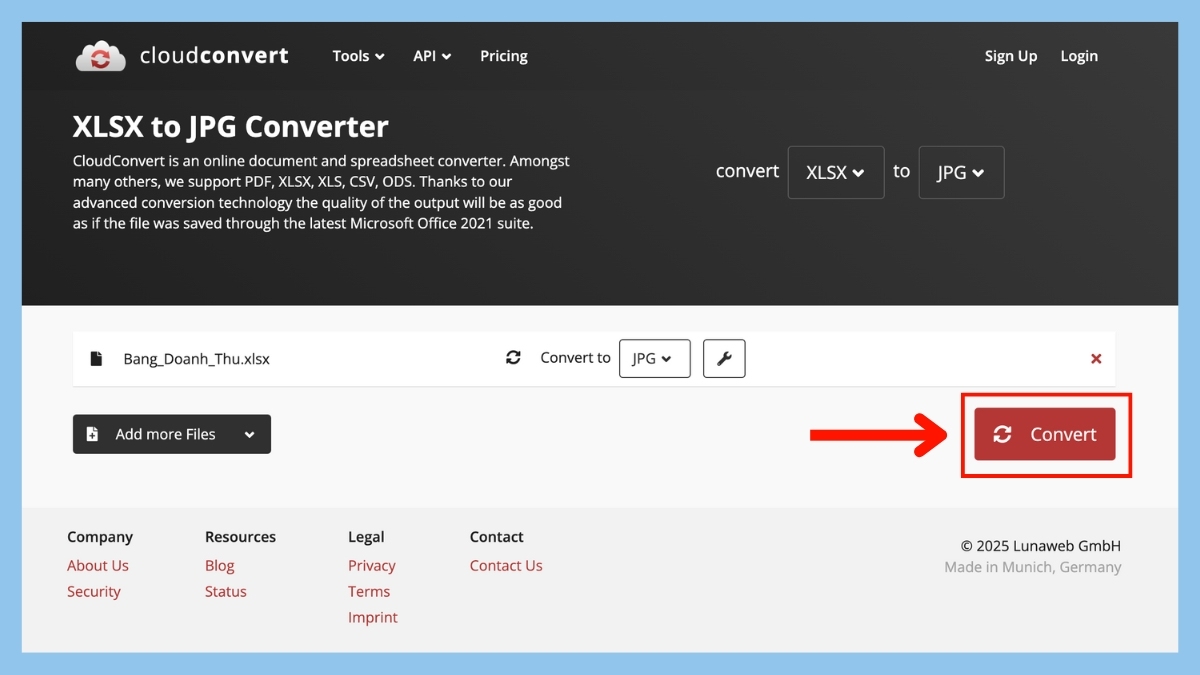The width and height of the screenshot is (1200, 675).
Task: Open the Contact Us link
Action: point(506,565)
